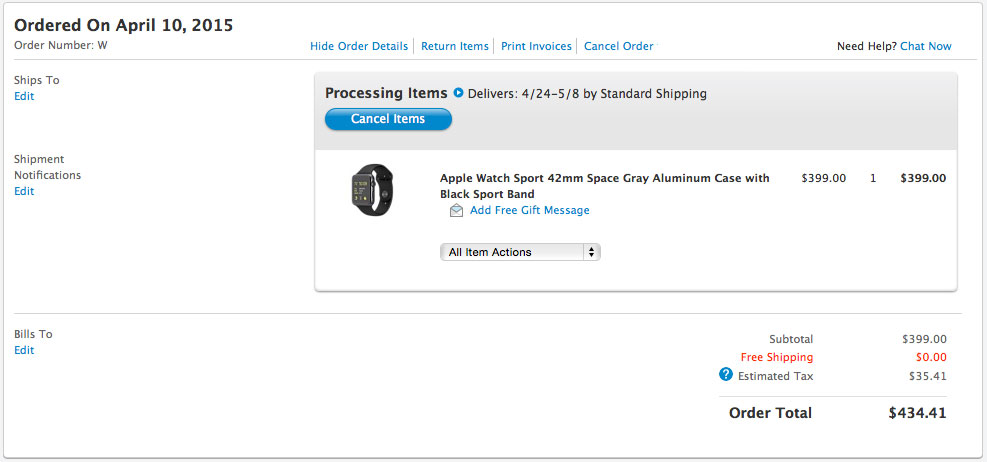Screen dimensions: 987x462
Task: Click Add Free Gift Message link
Action: click(529, 210)
